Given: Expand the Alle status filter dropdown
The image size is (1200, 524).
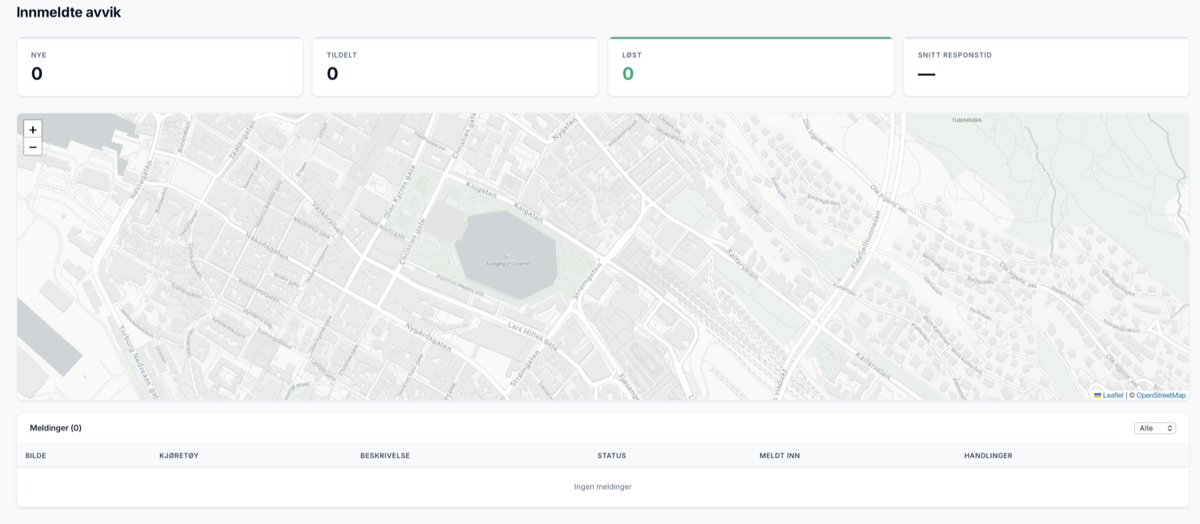Looking at the screenshot, I should tap(1155, 428).
